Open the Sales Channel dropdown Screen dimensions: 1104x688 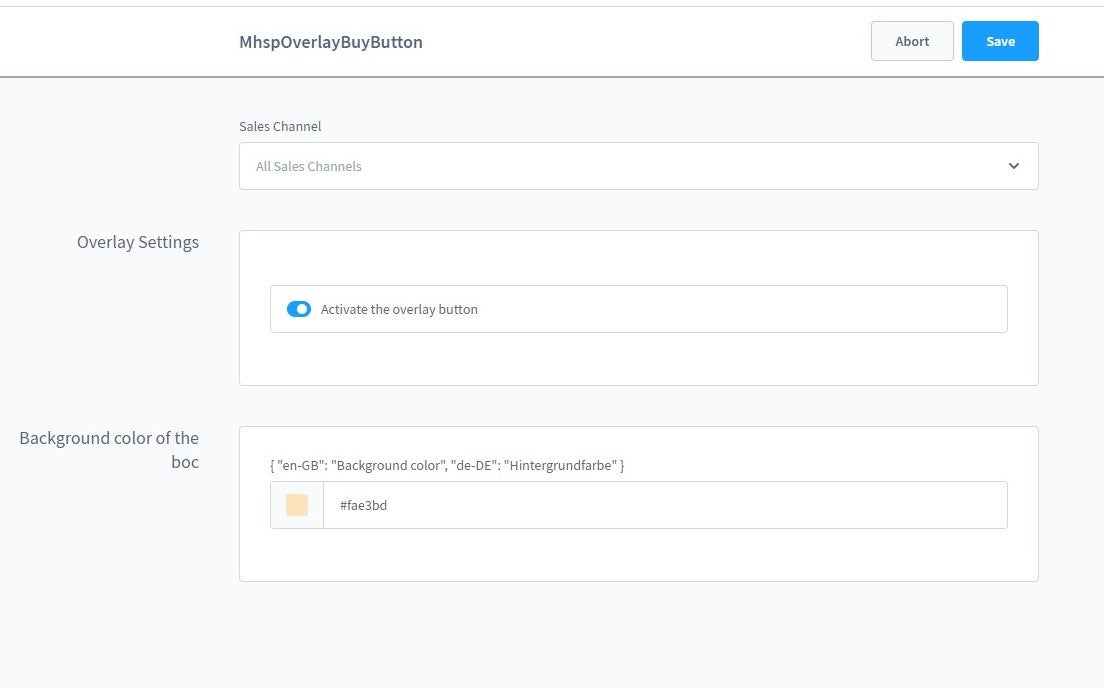click(x=638, y=166)
